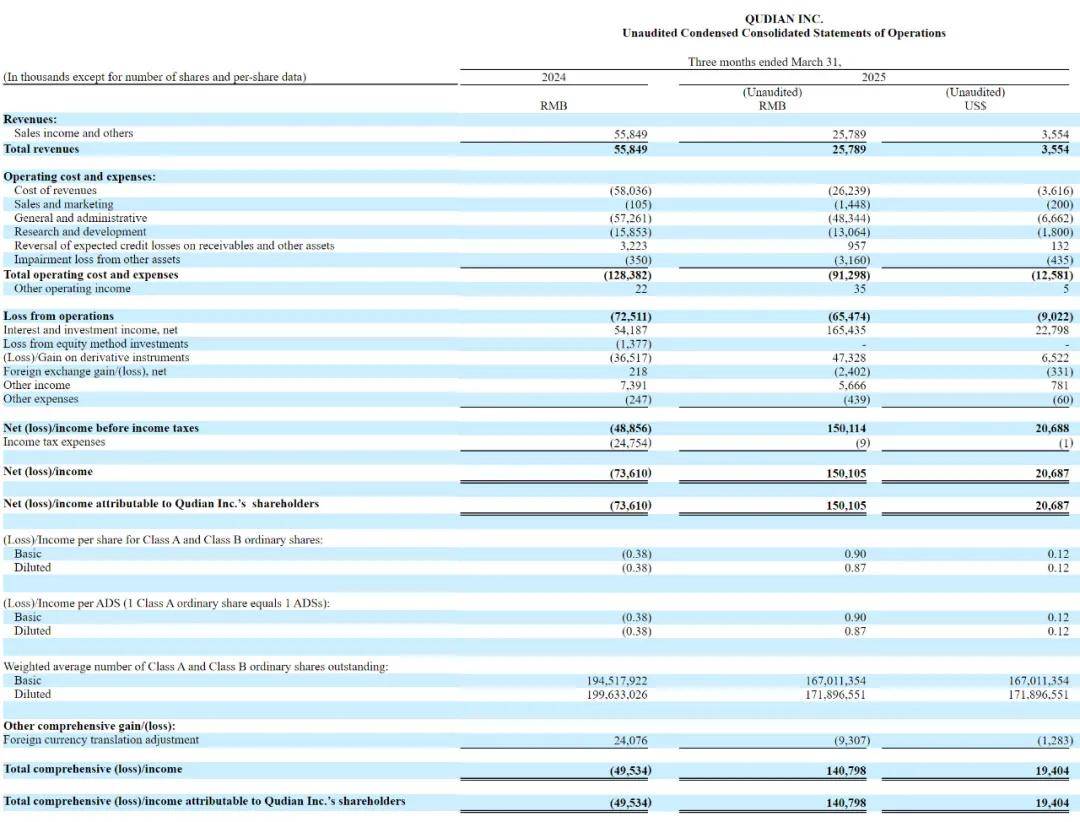Select the 'Unaudited Condensed Consolidated Statements of Operations' heading
Screen dimensions: 1080x822
(783, 33)
